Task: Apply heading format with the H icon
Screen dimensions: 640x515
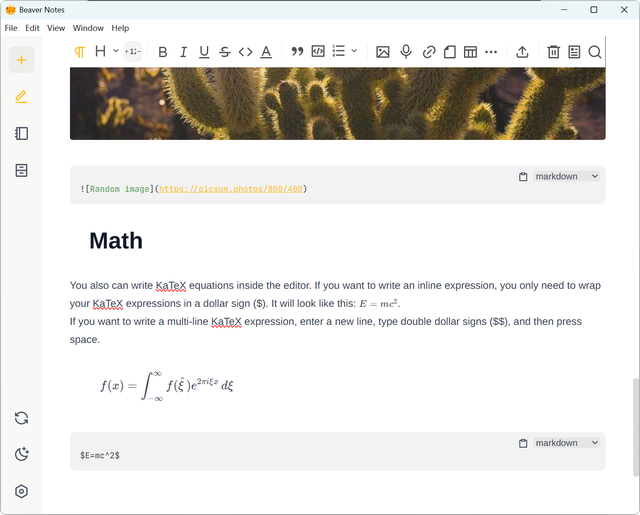Action: click(x=100, y=51)
